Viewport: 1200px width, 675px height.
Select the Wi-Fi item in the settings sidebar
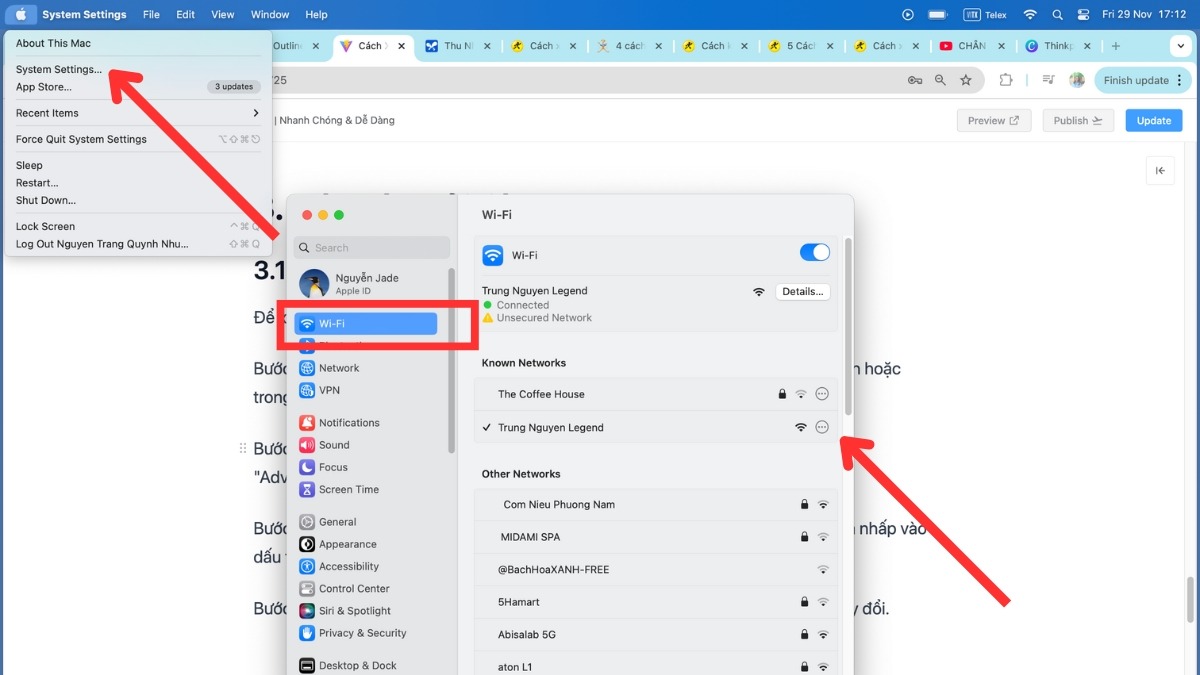tap(366, 324)
